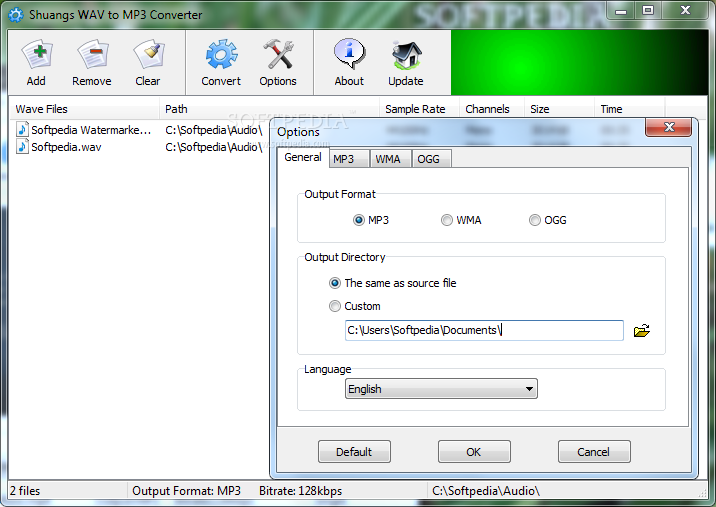Click the Update house icon
Viewport: 716px width, 507px height.
406,55
